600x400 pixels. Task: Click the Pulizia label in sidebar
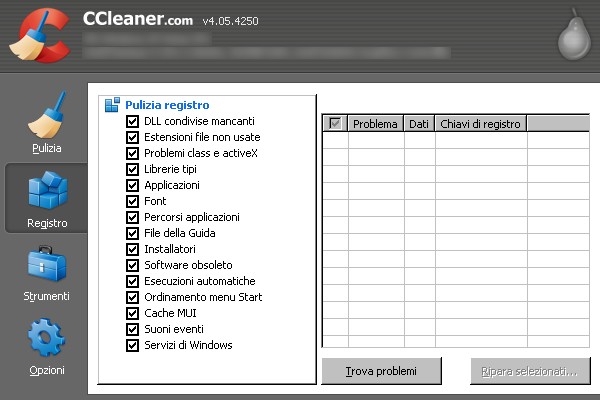(x=47, y=148)
